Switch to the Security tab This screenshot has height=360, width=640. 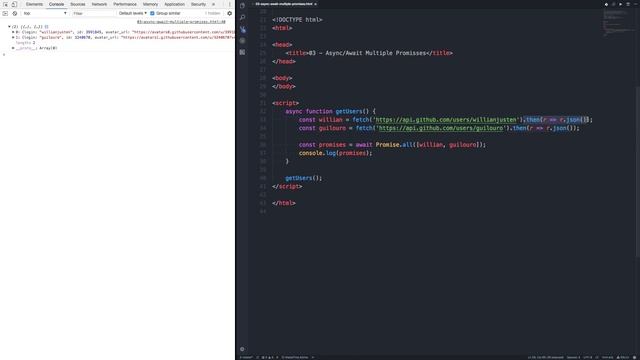click(198, 4)
